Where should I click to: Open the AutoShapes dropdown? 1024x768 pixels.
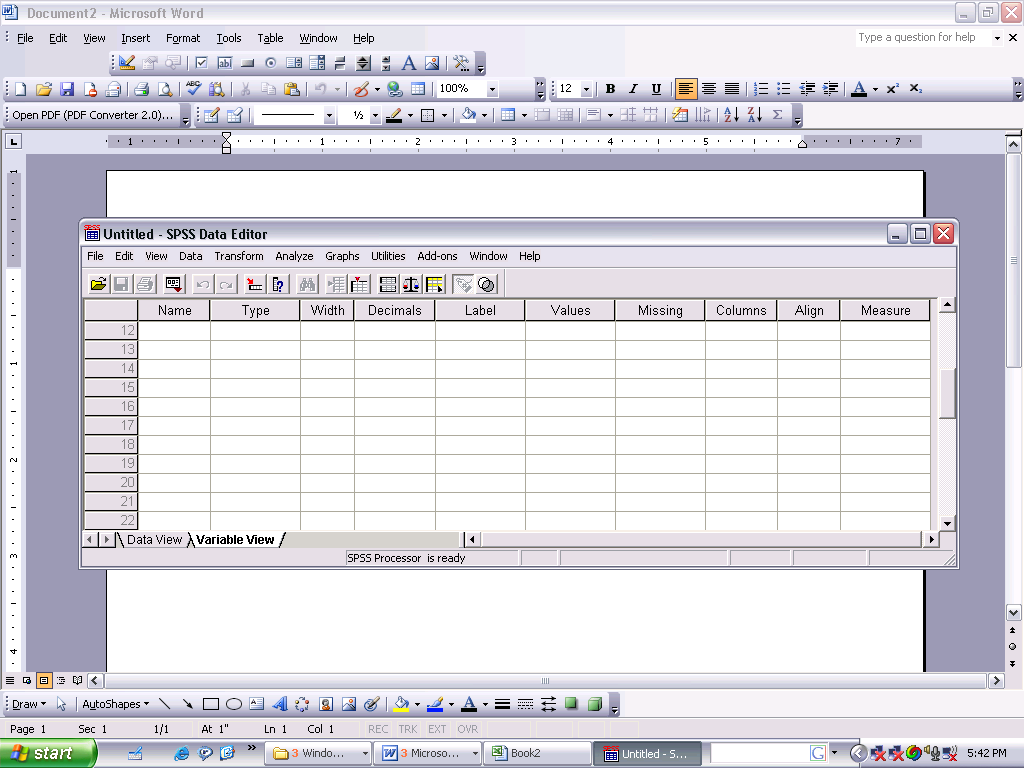116,704
